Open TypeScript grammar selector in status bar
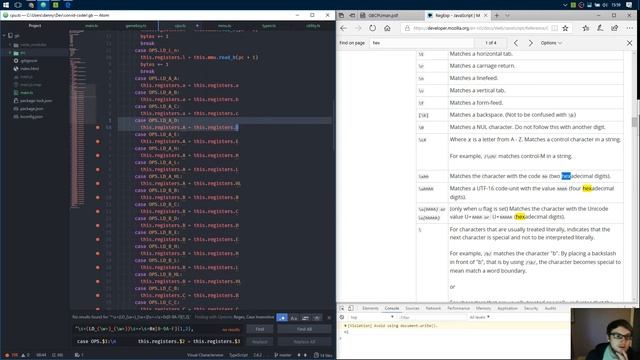640x360 pixels. click(x=238, y=355)
